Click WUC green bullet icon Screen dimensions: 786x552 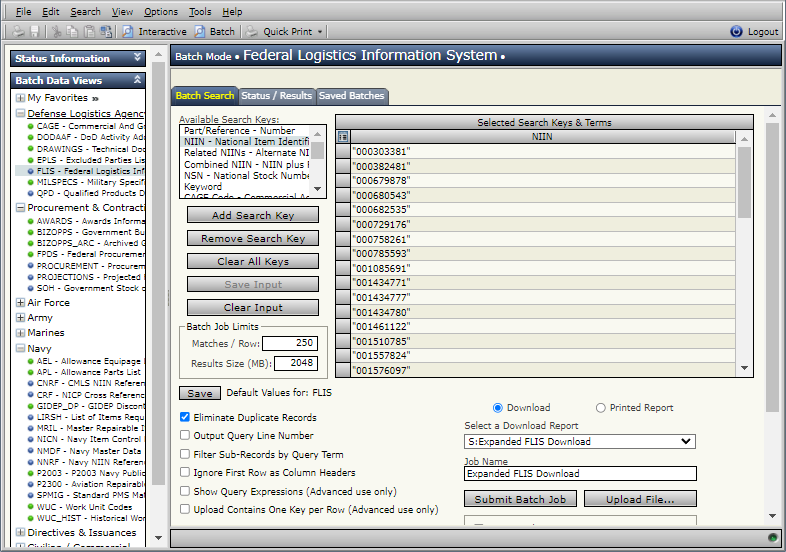31,507
